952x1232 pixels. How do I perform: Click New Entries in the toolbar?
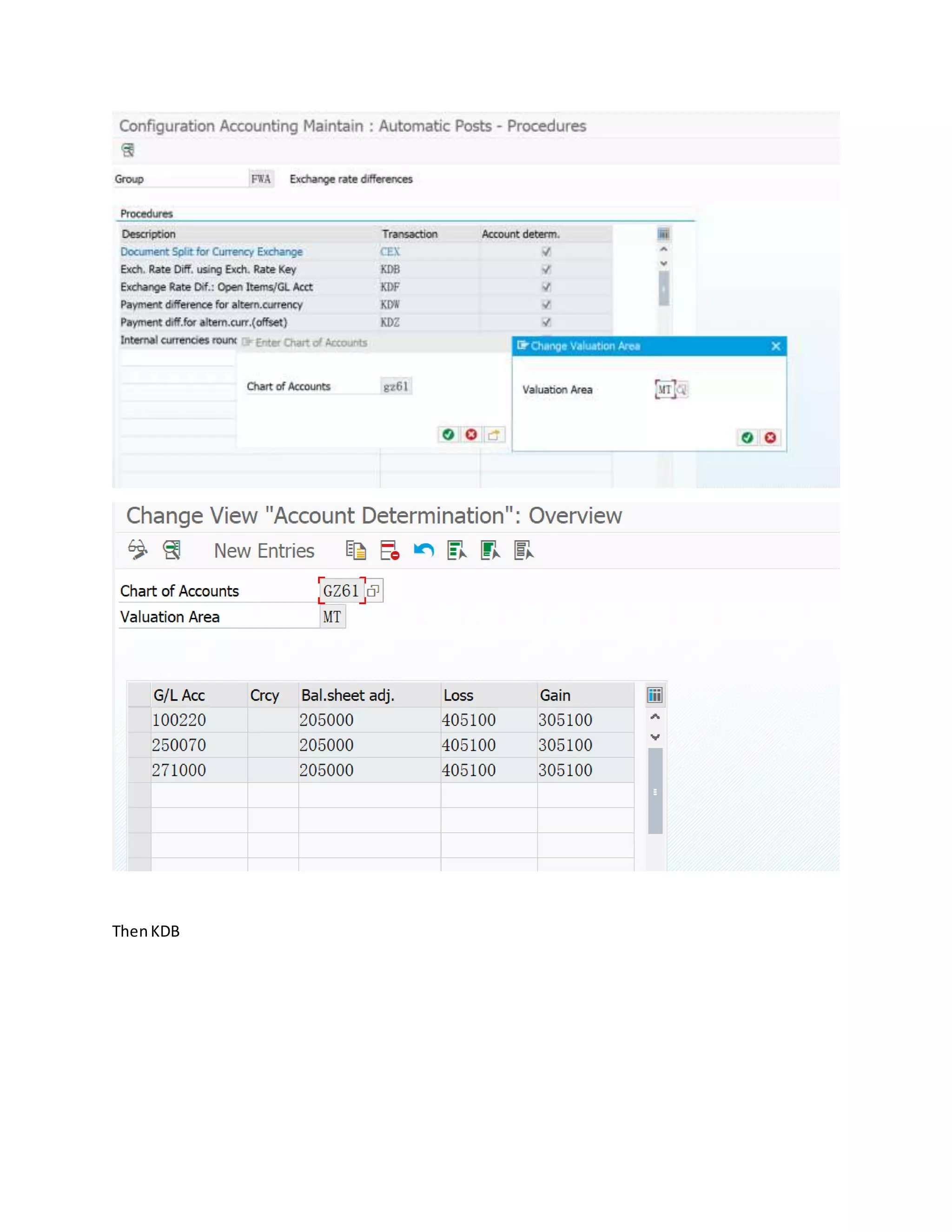pos(264,550)
